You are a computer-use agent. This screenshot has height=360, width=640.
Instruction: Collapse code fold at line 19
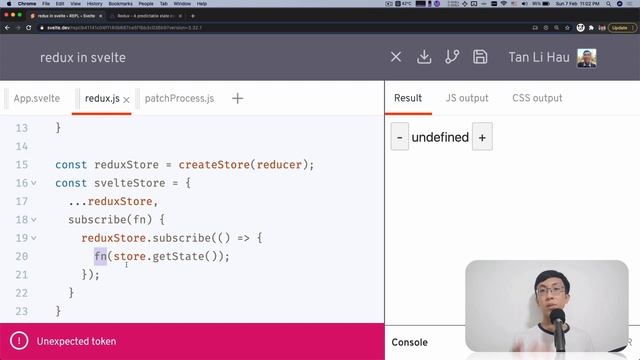(34, 238)
